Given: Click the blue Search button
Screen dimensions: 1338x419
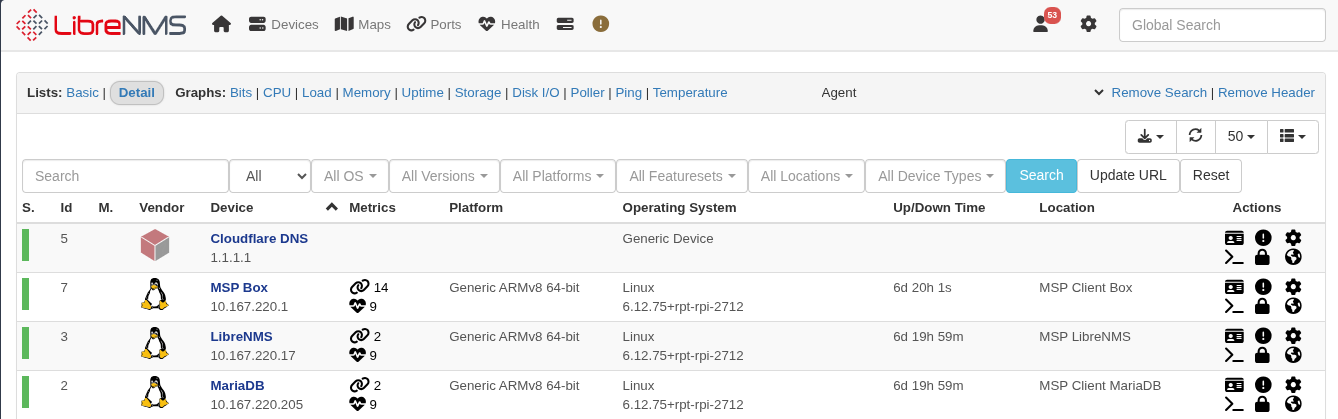Looking at the screenshot, I should coord(1041,176).
